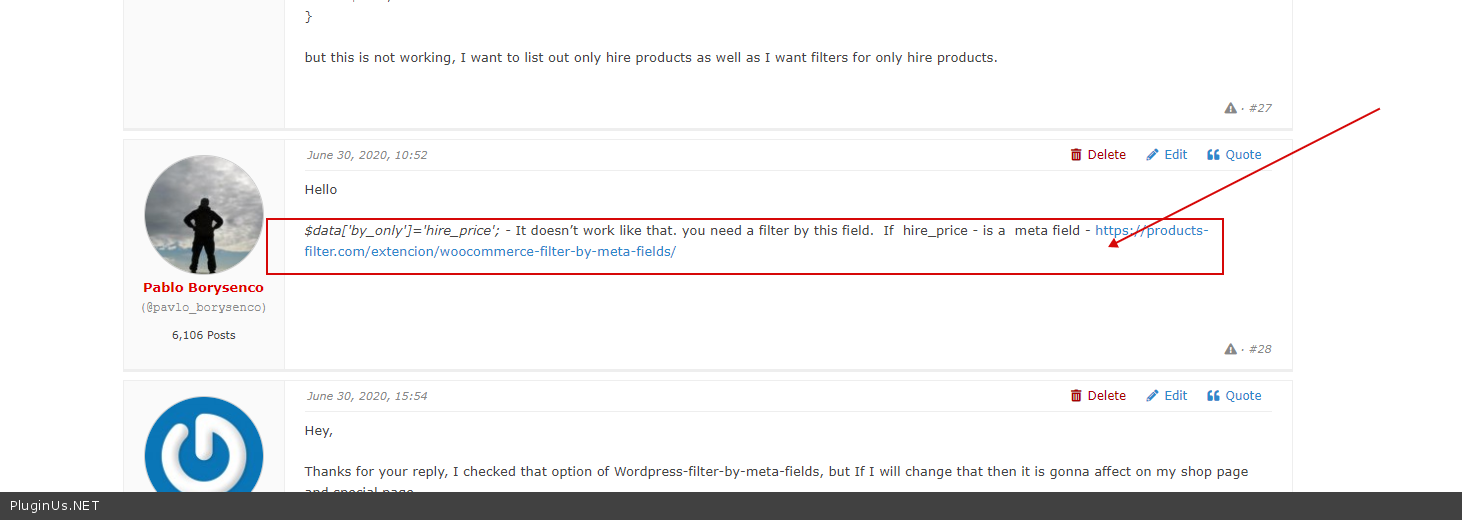This screenshot has width=1462, height=520.
Task: Click the 6,106 Posts count
Action: point(203,335)
